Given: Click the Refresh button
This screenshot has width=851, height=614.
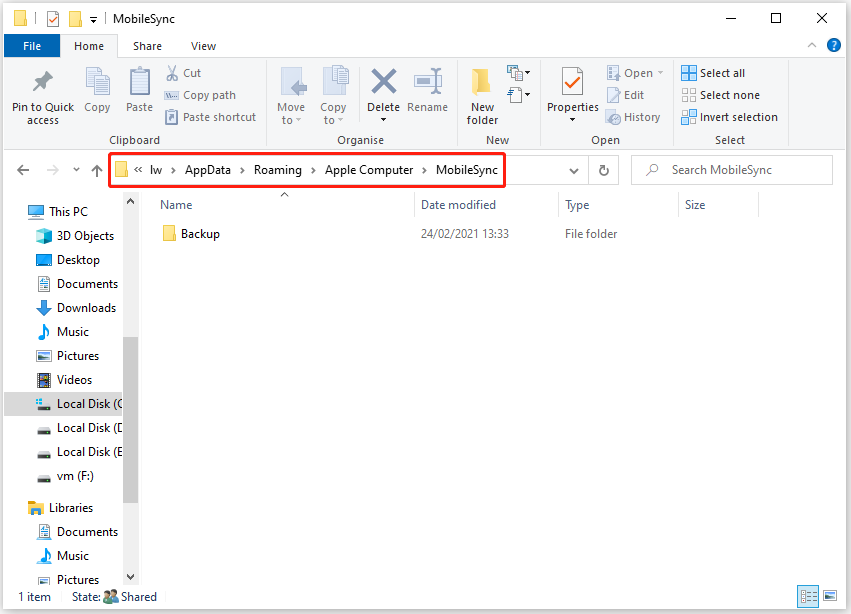Looking at the screenshot, I should (x=604, y=170).
